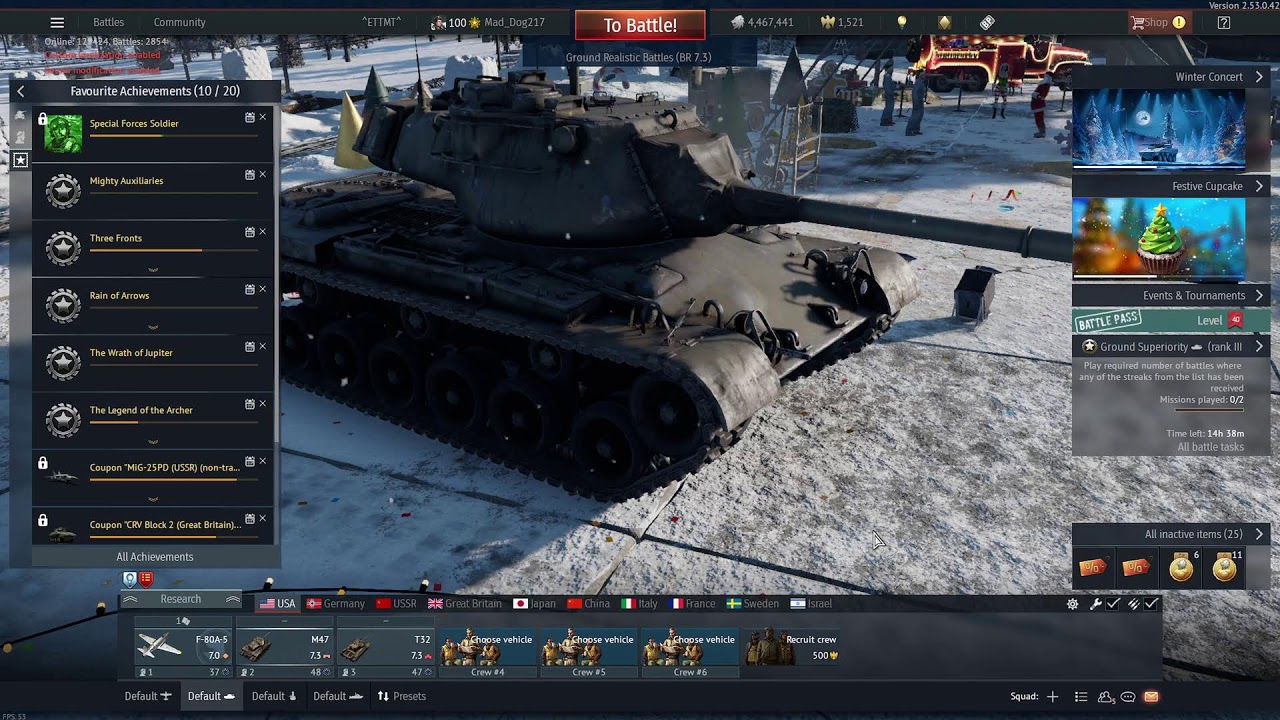Recruit crew for 500 eagles
The image size is (1280, 720).
pos(791,649)
